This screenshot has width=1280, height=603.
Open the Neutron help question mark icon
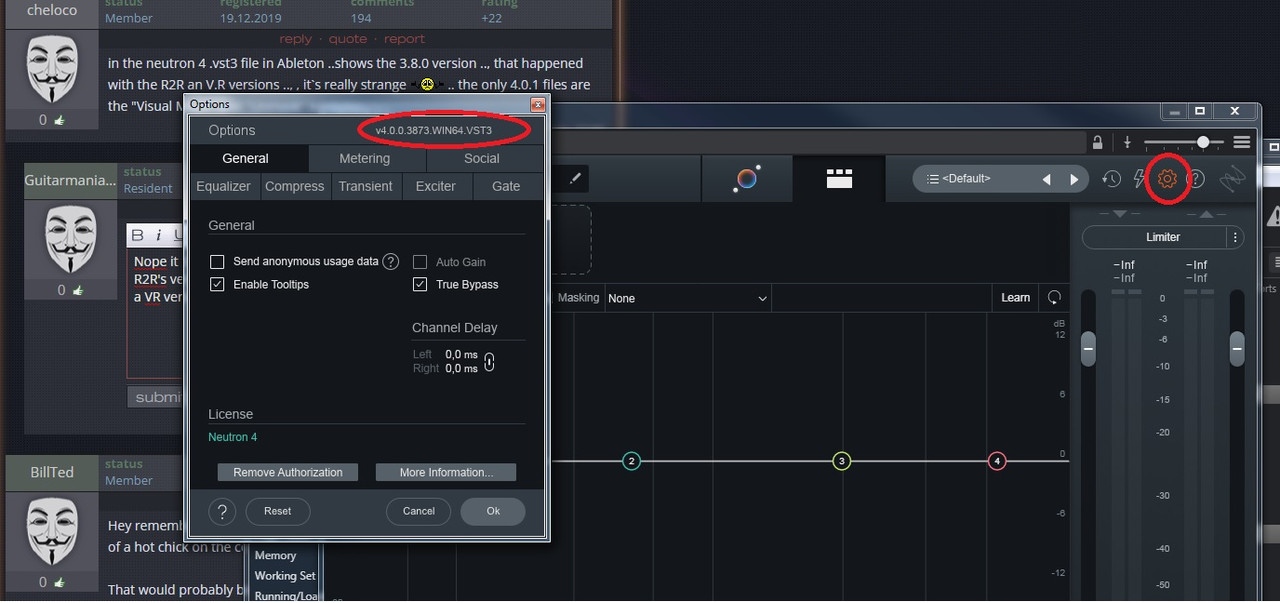[1195, 179]
